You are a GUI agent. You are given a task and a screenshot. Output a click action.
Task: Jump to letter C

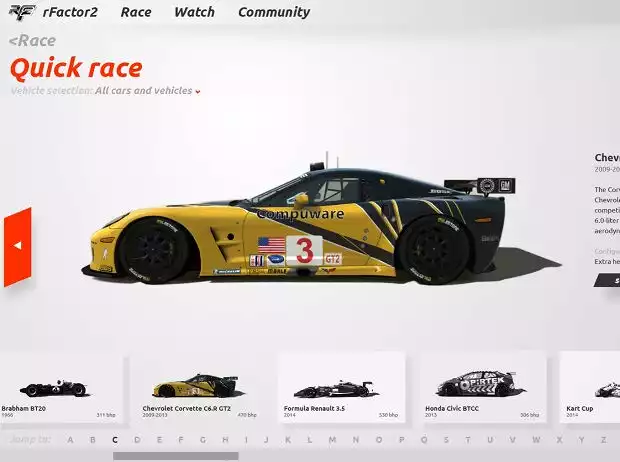point(115,440)
